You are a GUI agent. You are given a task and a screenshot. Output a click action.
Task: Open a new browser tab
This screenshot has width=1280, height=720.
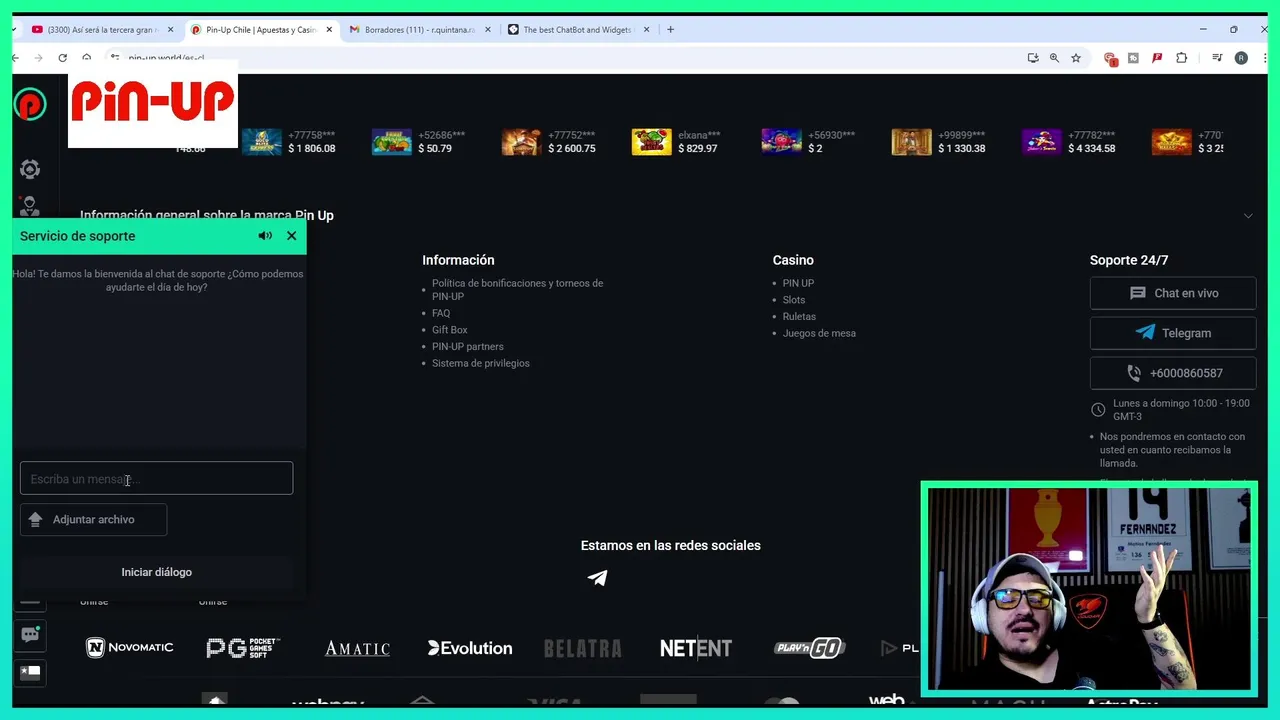[670, 30]
